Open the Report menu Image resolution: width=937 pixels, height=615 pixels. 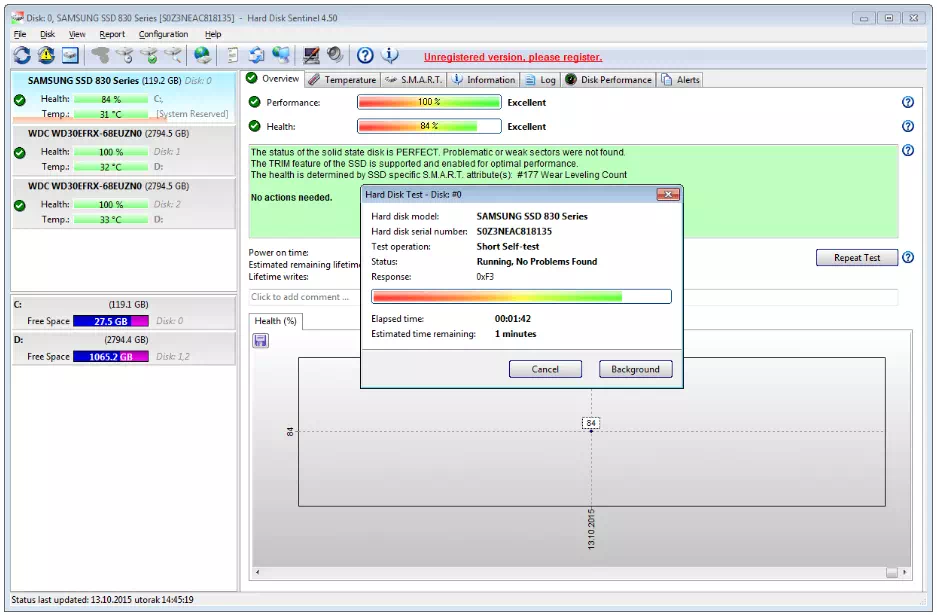pos(112,34)
